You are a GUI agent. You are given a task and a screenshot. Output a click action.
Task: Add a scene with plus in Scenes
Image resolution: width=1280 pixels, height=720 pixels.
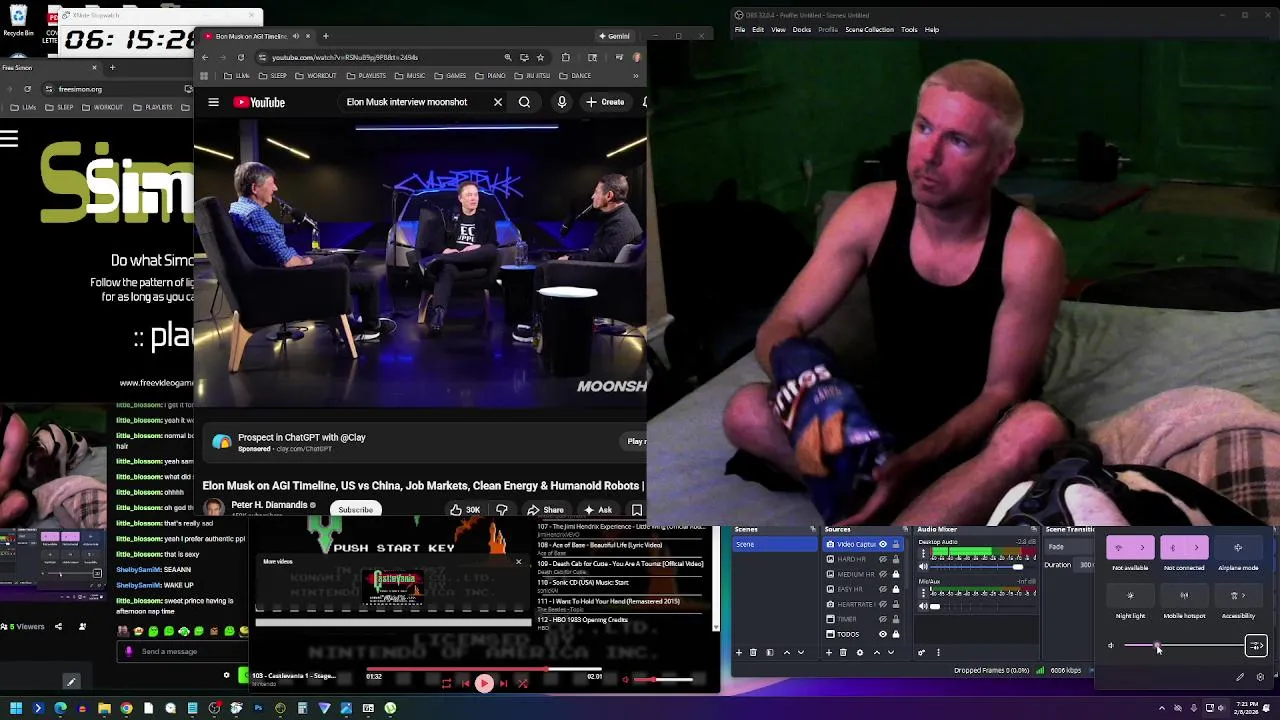[739, 652]
